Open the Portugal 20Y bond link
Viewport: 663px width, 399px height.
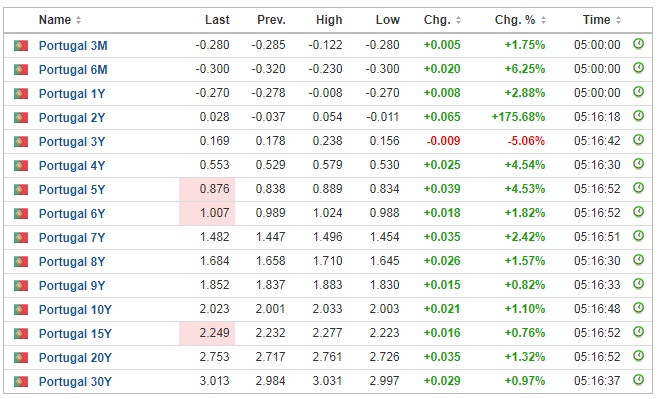coord(75,358)
